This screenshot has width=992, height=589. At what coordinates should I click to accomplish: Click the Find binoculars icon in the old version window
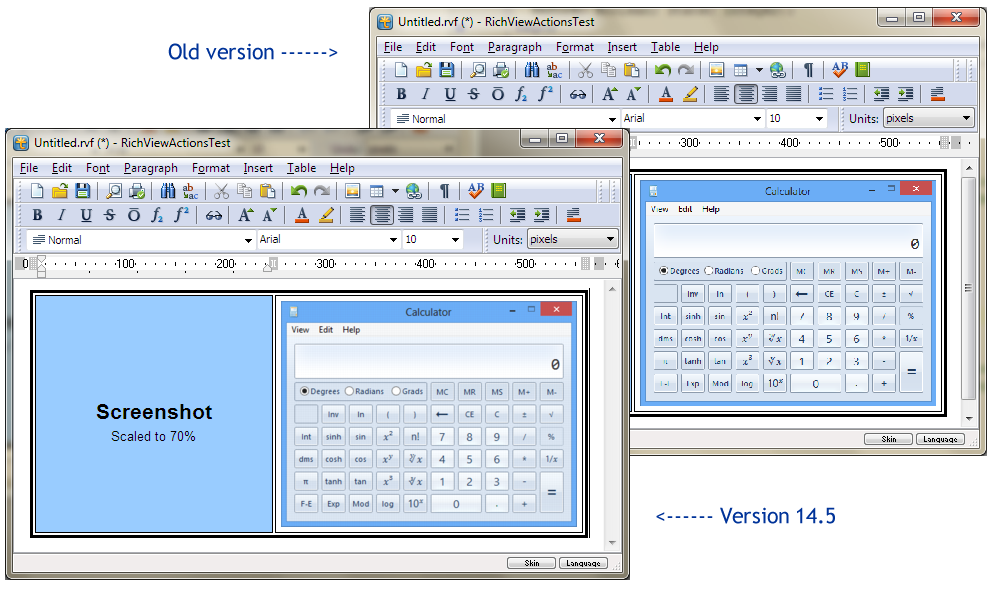tap(532, 70)
